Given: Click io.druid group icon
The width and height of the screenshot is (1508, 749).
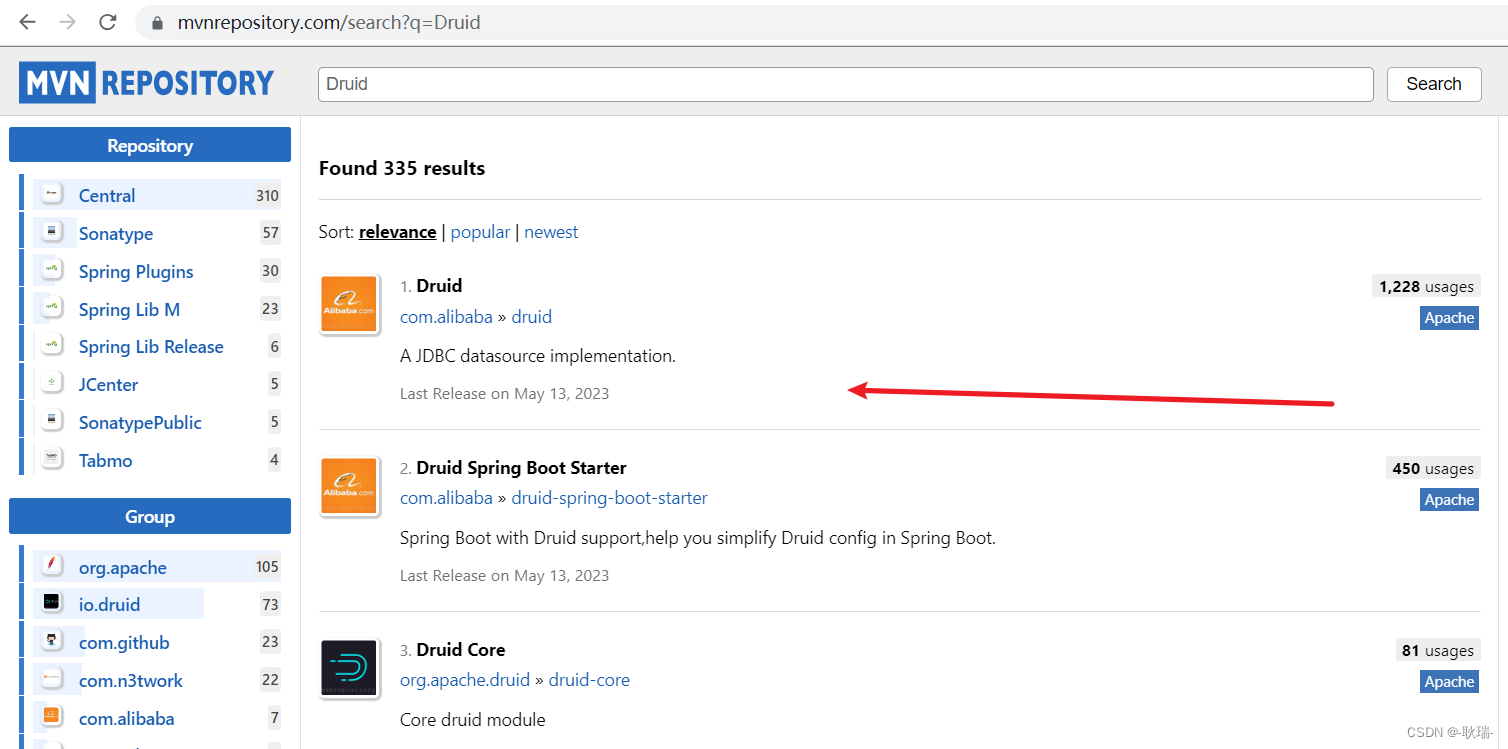Looking at the screenshot, I should click(52, 603).
